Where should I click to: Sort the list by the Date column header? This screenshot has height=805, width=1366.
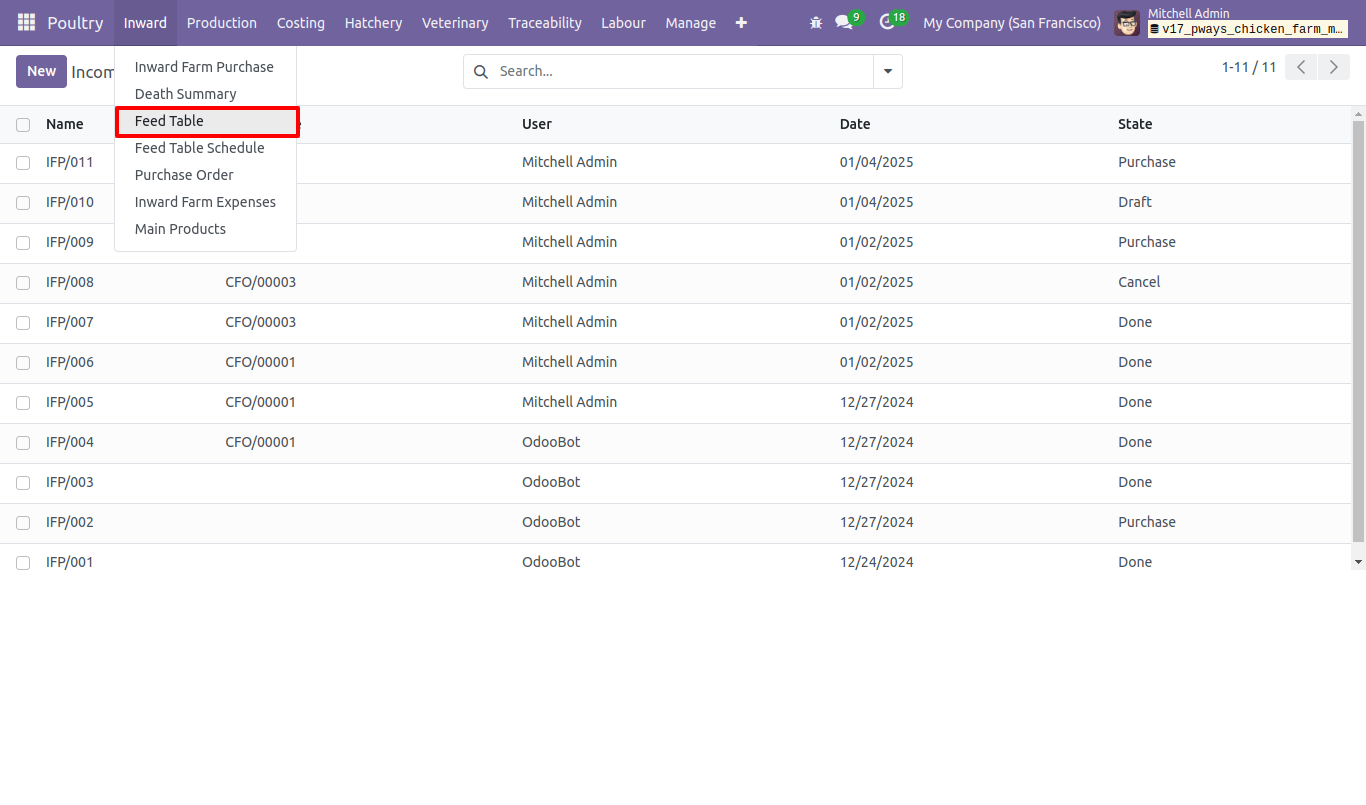click(x=855, y=124)
